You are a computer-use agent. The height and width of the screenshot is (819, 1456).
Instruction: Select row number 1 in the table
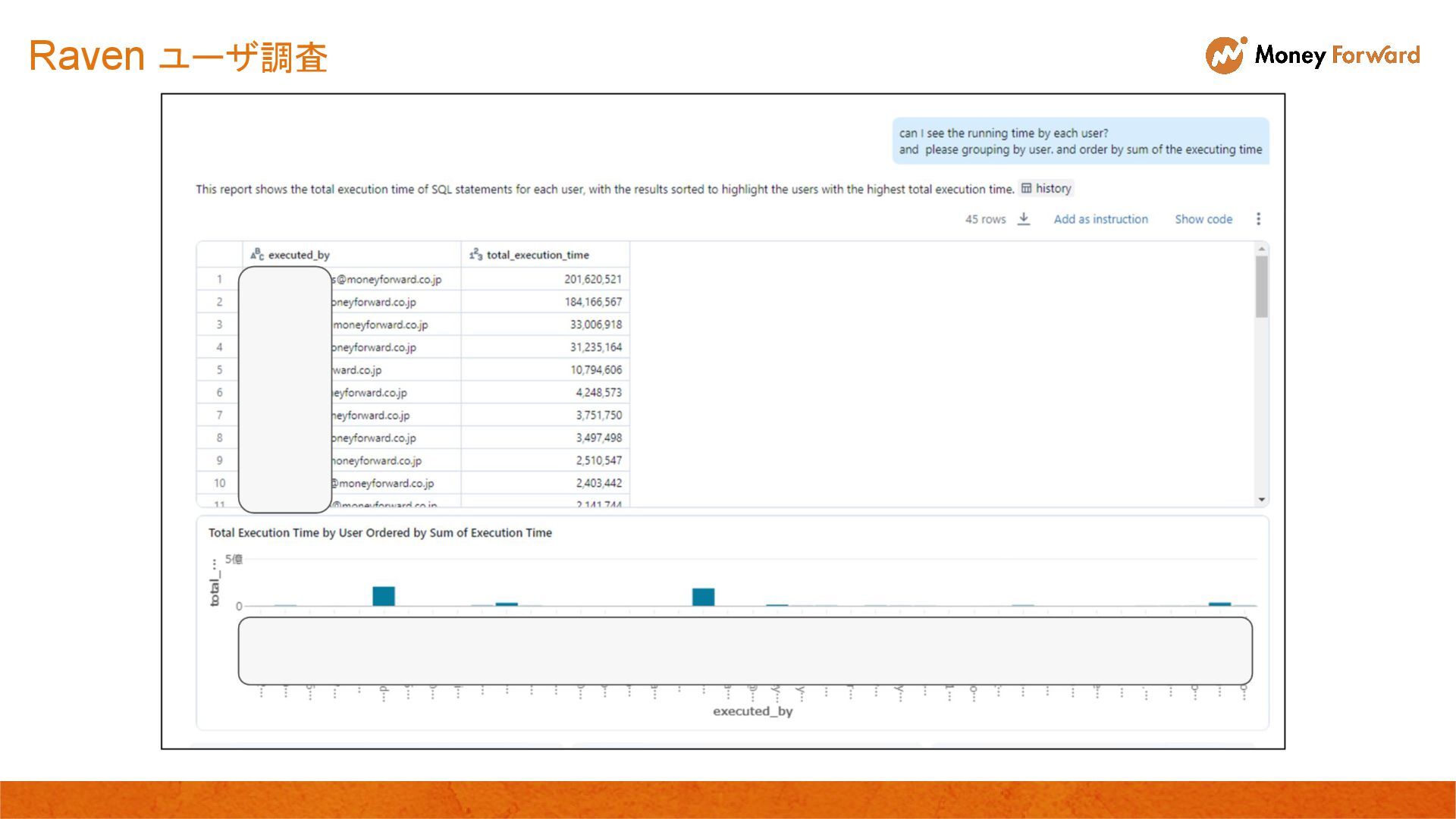[219, 279]
